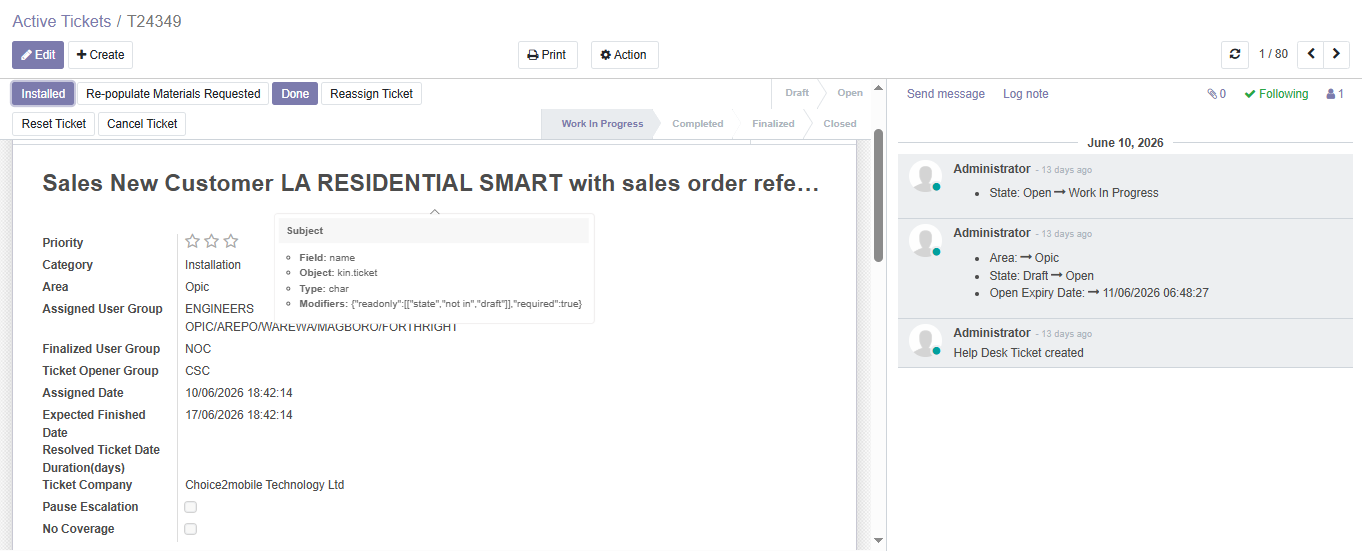The image size is (1362, 551).
Task: Click the Assigned User Group ENGINEERS value
Action: click(321, 318)
